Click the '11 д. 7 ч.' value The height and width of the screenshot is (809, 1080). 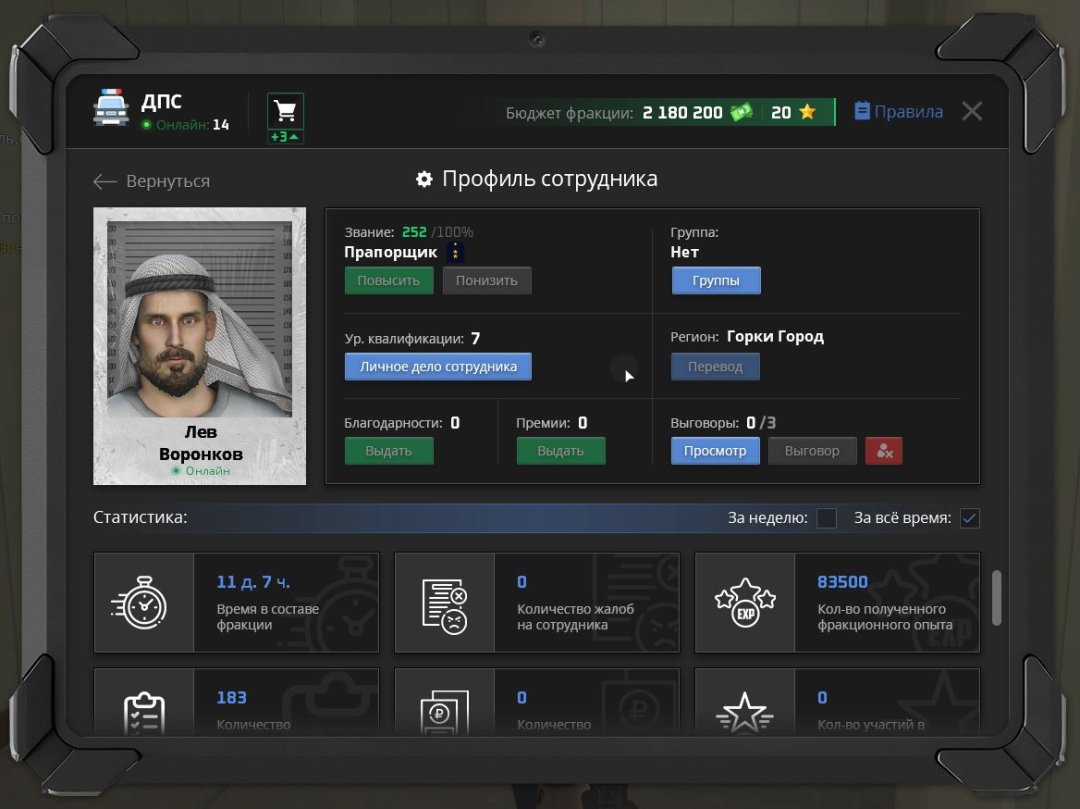[253, 582]
